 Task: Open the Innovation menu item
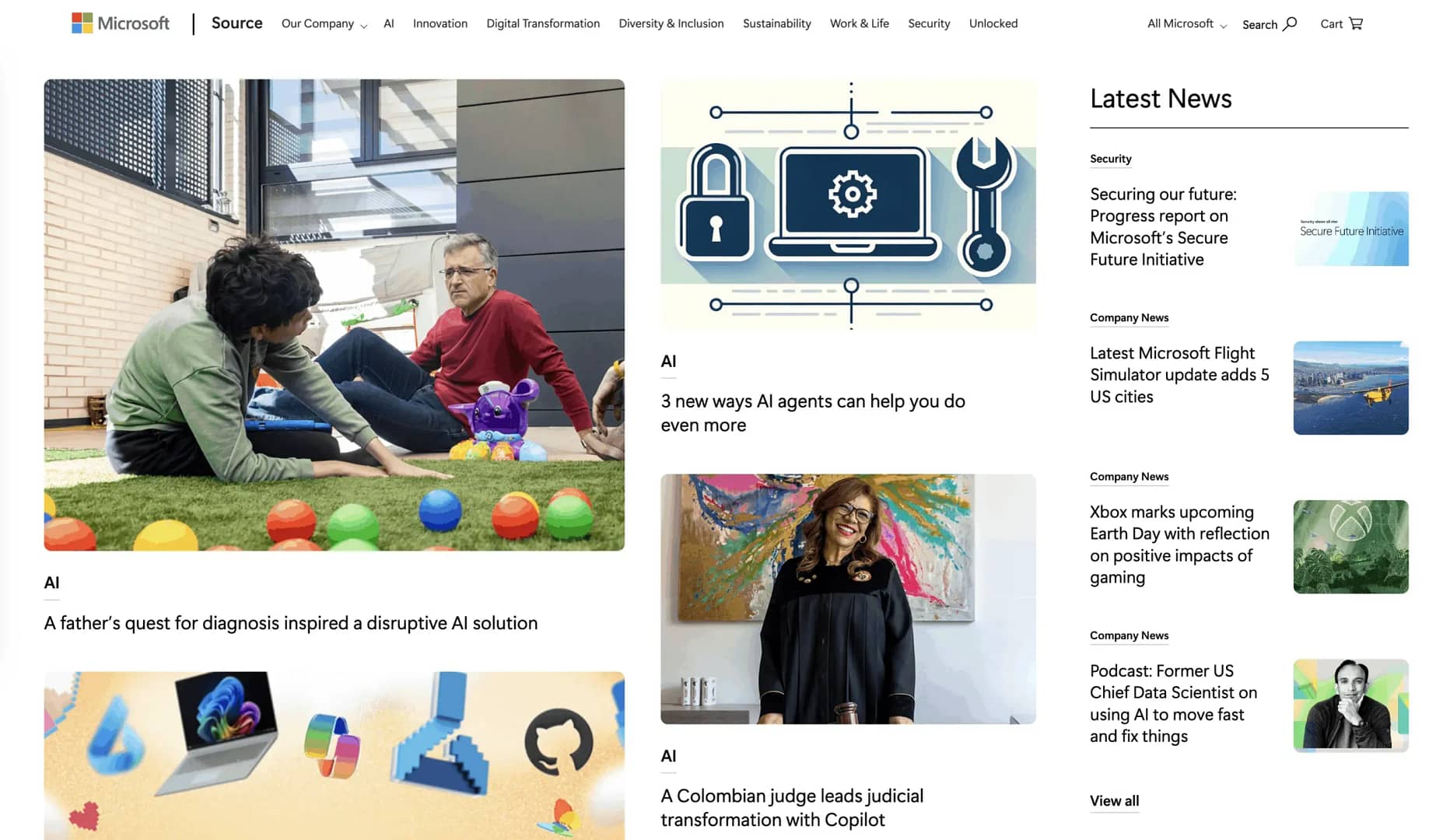click(x=440, y=23)
